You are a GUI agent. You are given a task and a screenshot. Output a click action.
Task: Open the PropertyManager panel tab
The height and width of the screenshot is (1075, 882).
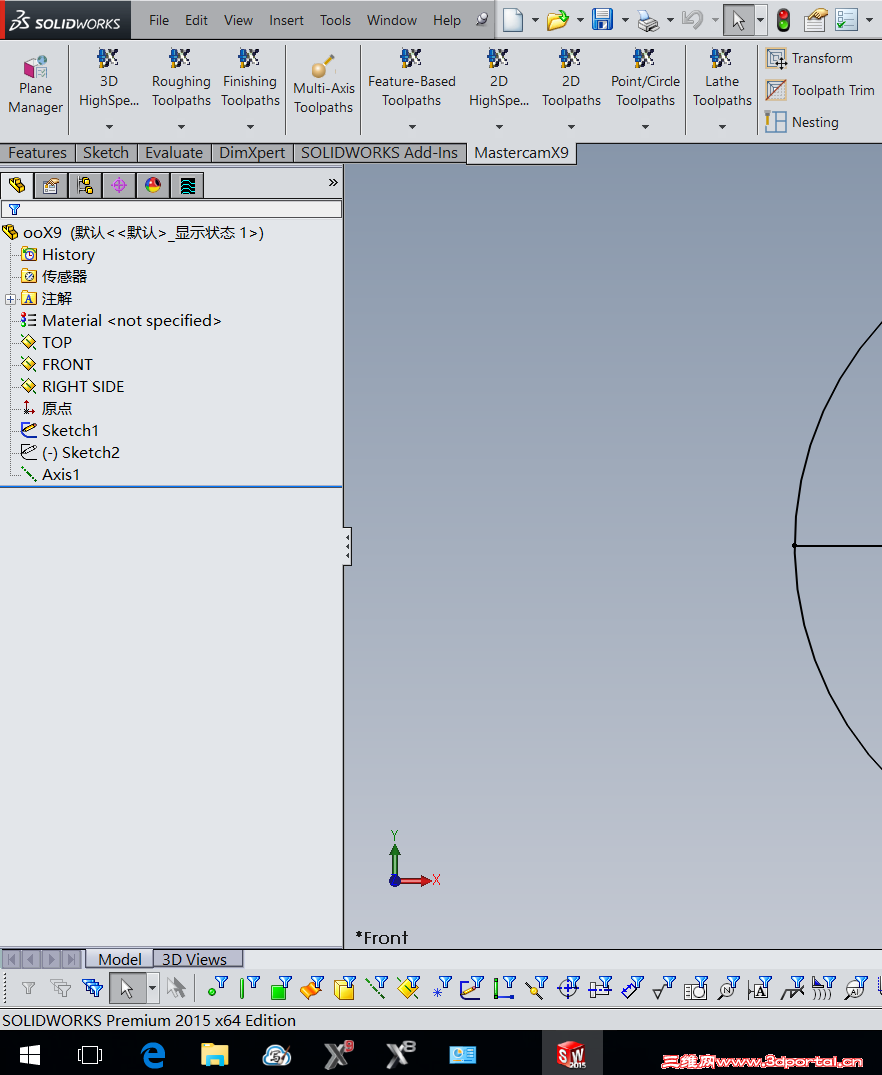51,185
